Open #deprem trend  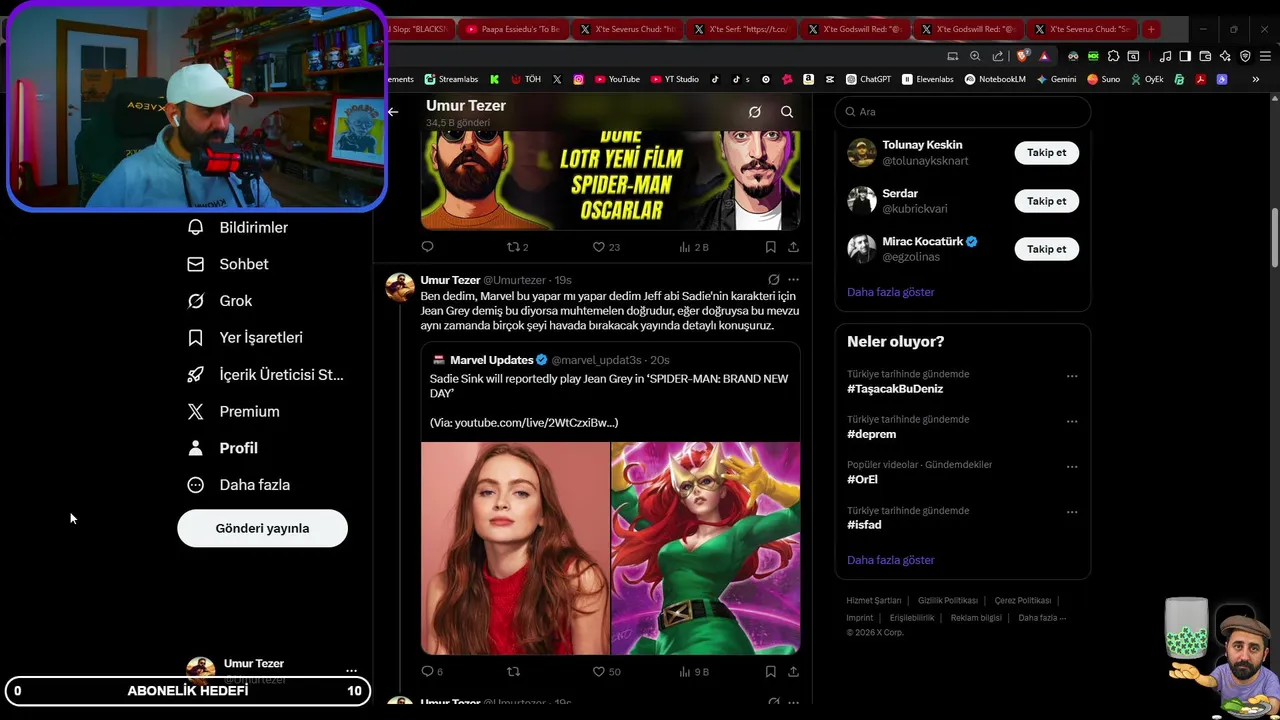coord(871,434)
